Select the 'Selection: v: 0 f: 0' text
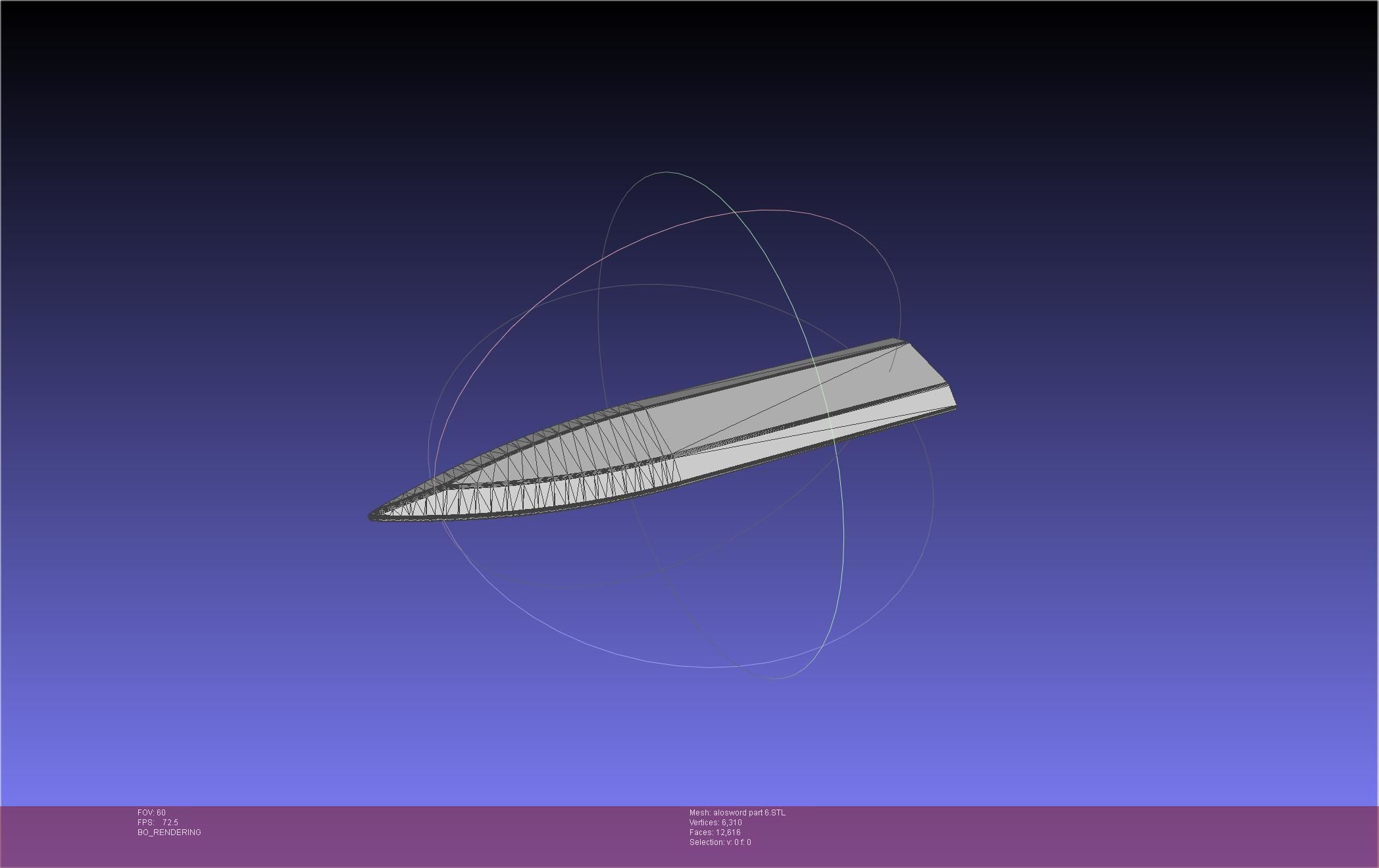This screenshot has width=1379, height=868. [720, 842]
